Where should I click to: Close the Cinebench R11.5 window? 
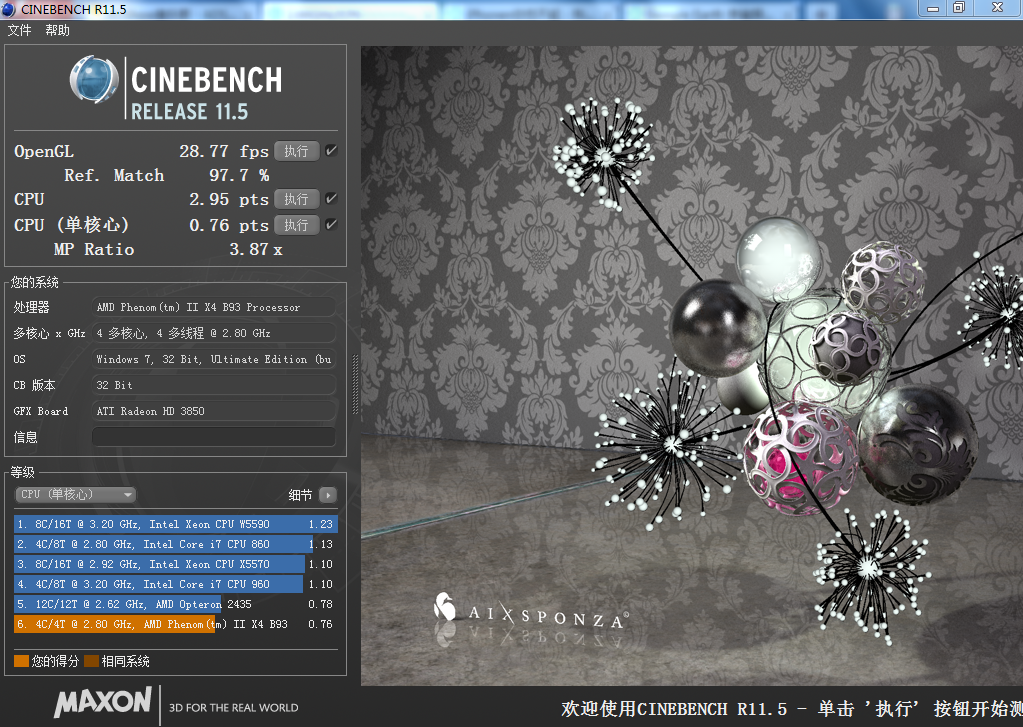[x=998, y=8]
